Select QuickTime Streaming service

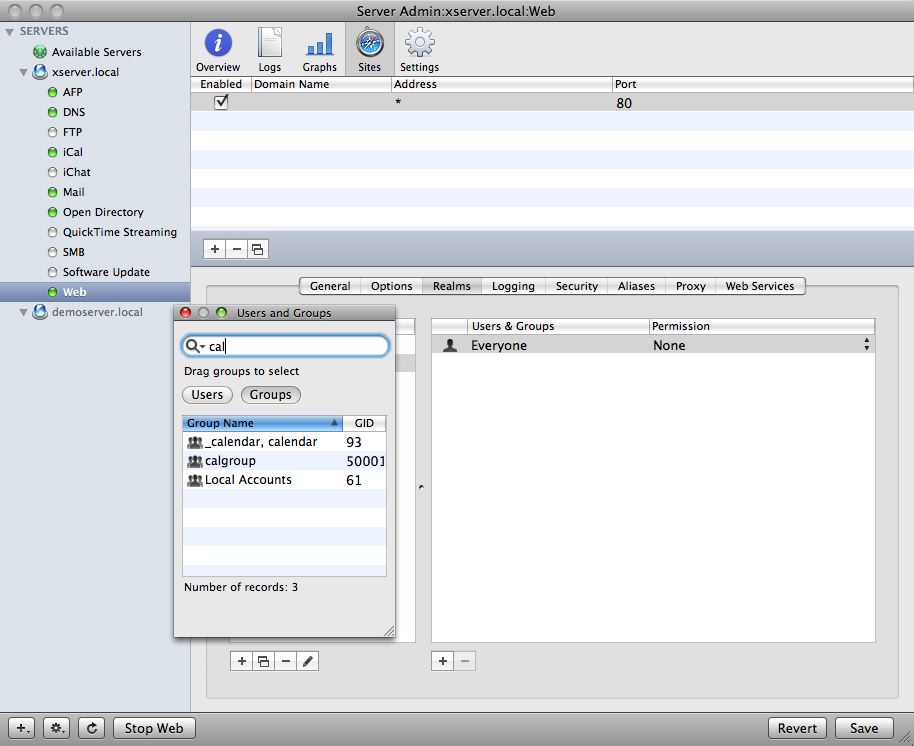tap(119, 232)
